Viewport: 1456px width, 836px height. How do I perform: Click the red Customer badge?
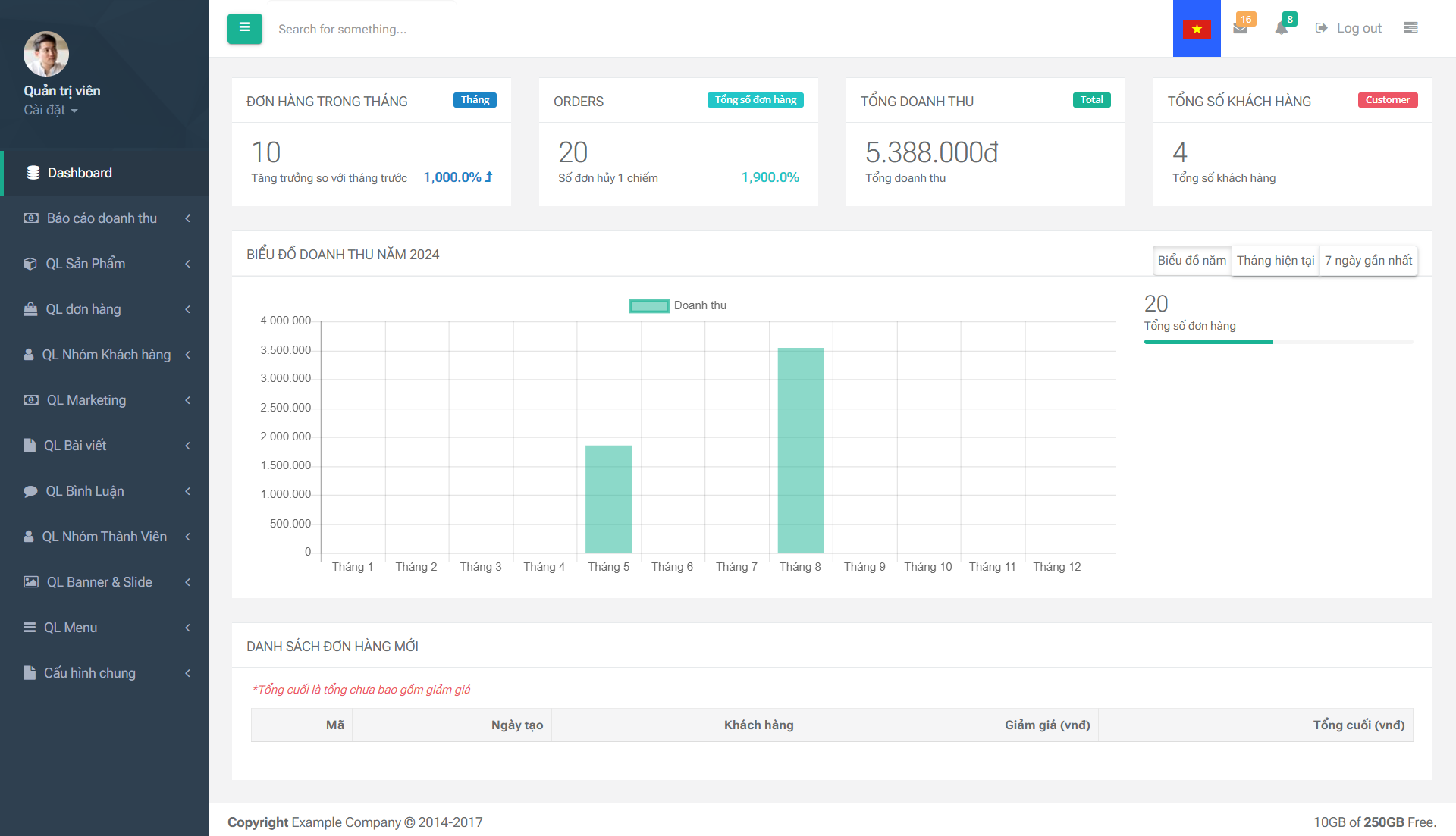tap(1388, 100)
